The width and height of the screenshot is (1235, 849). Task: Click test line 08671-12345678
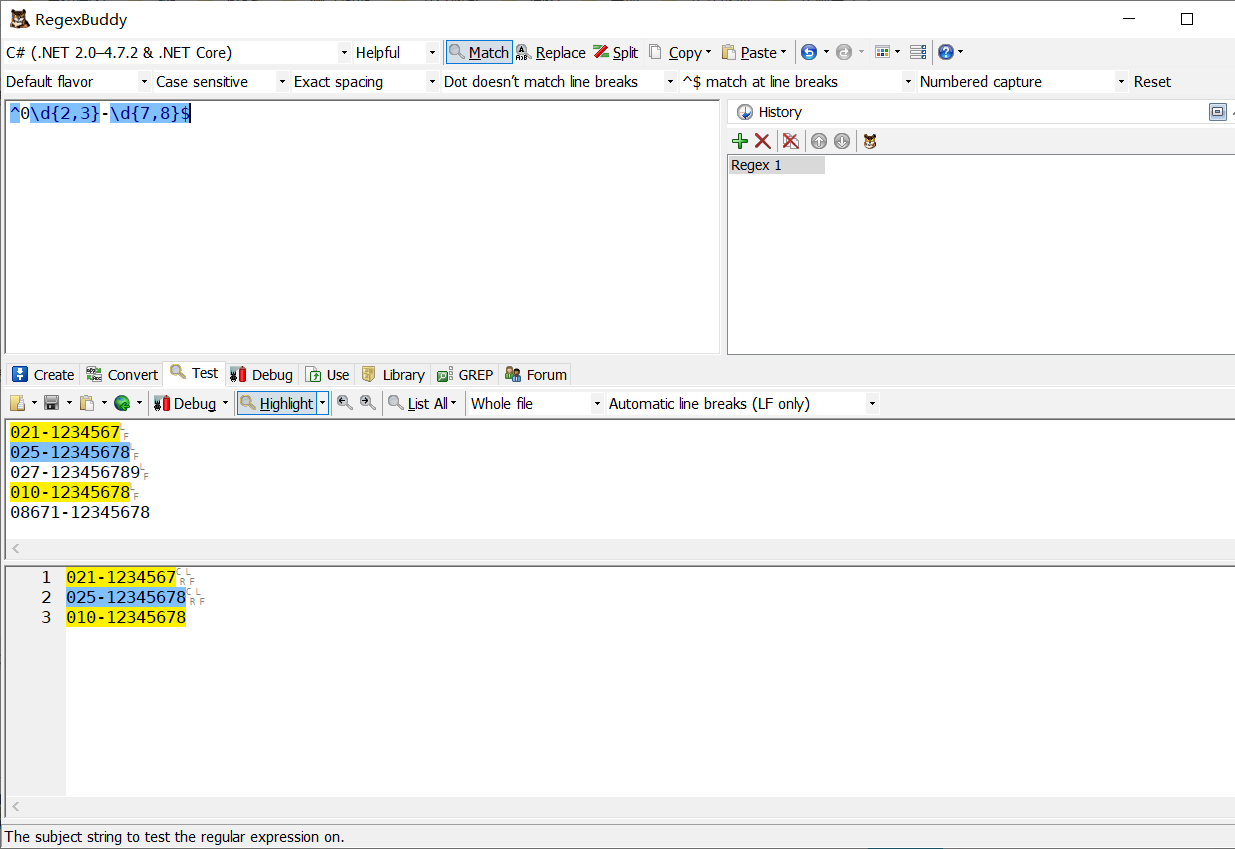coord(80,512)
